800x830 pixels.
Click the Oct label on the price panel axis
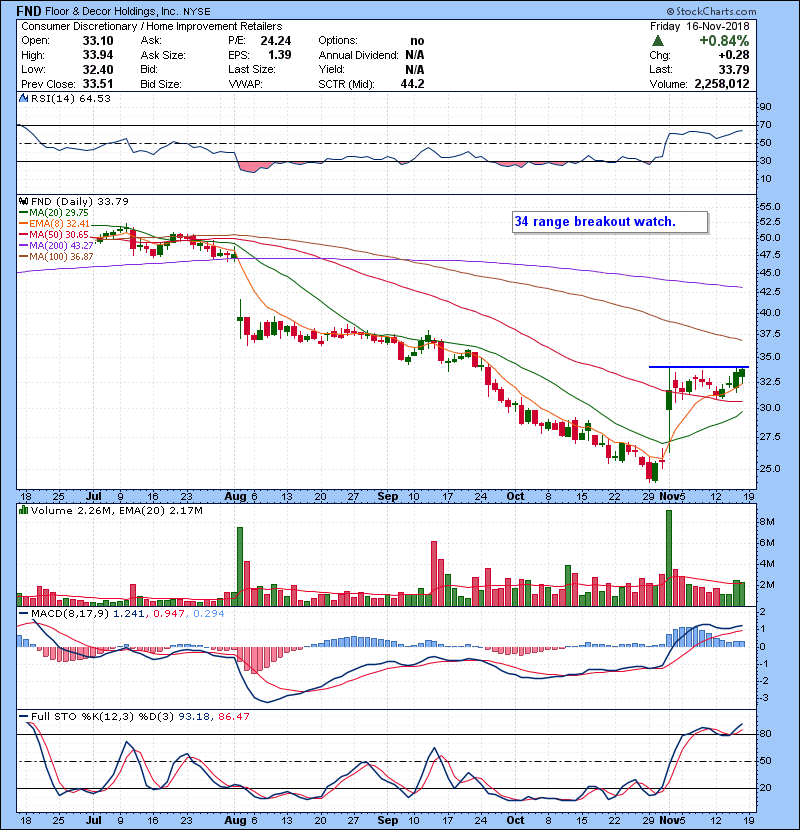click(515, 497)
